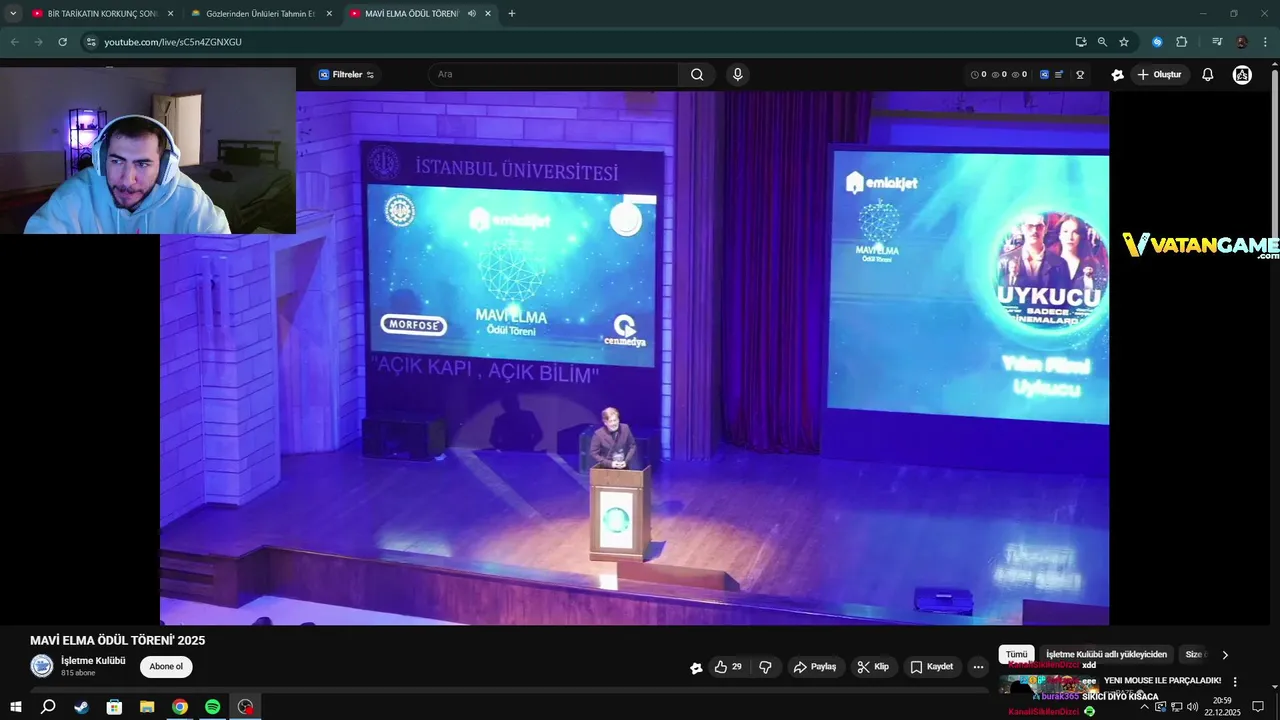Show hidden tray icons chevron

[1144, 707]
